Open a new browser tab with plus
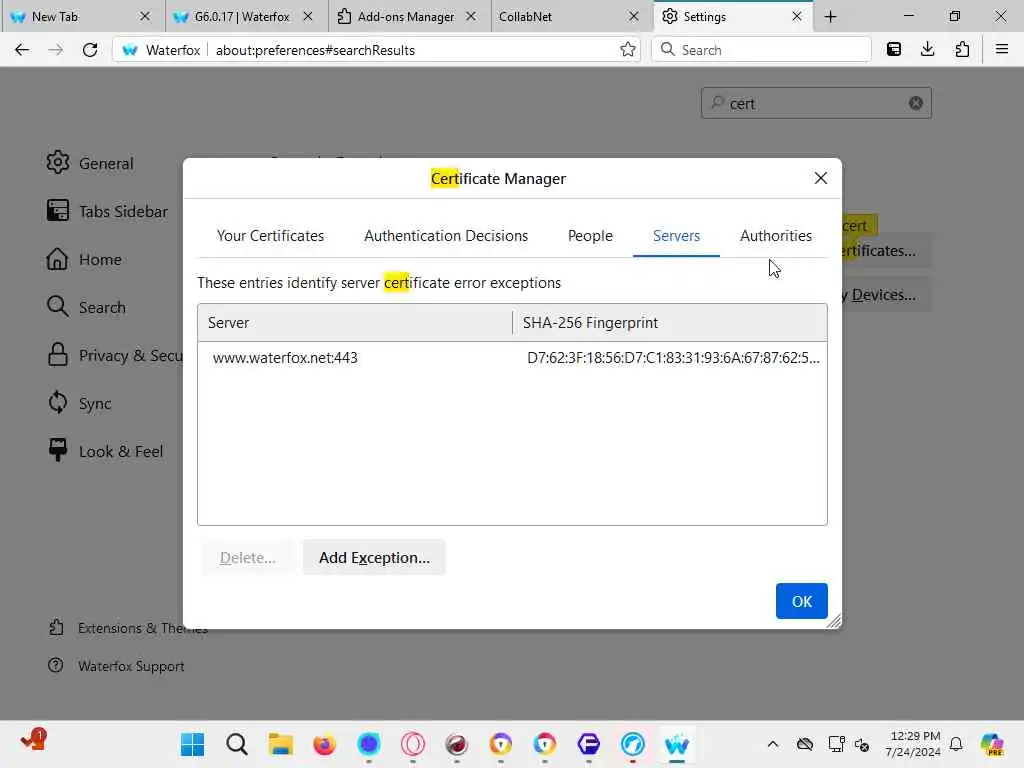This screenshot has width=1024, height=768. point(831,16)
